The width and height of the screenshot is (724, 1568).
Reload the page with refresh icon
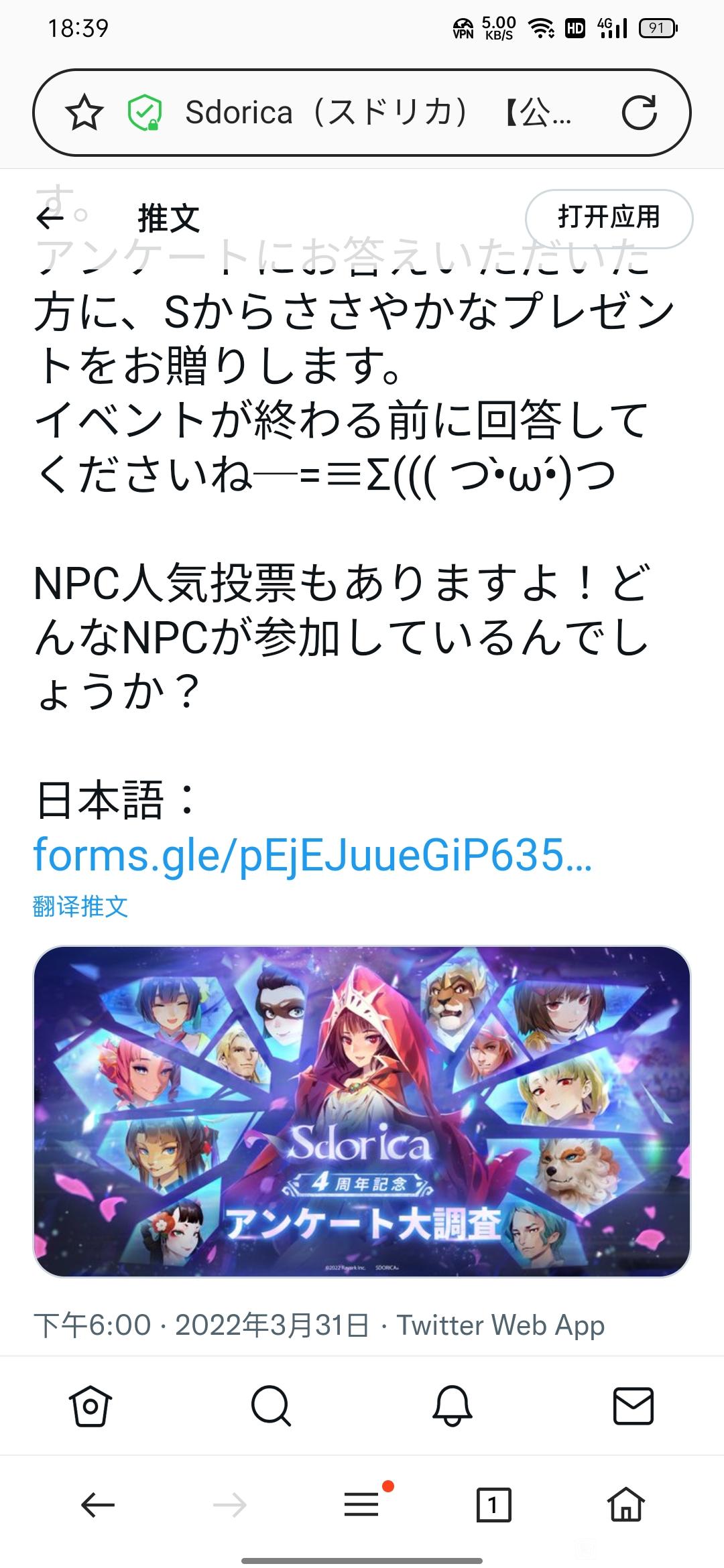point(639,113)
